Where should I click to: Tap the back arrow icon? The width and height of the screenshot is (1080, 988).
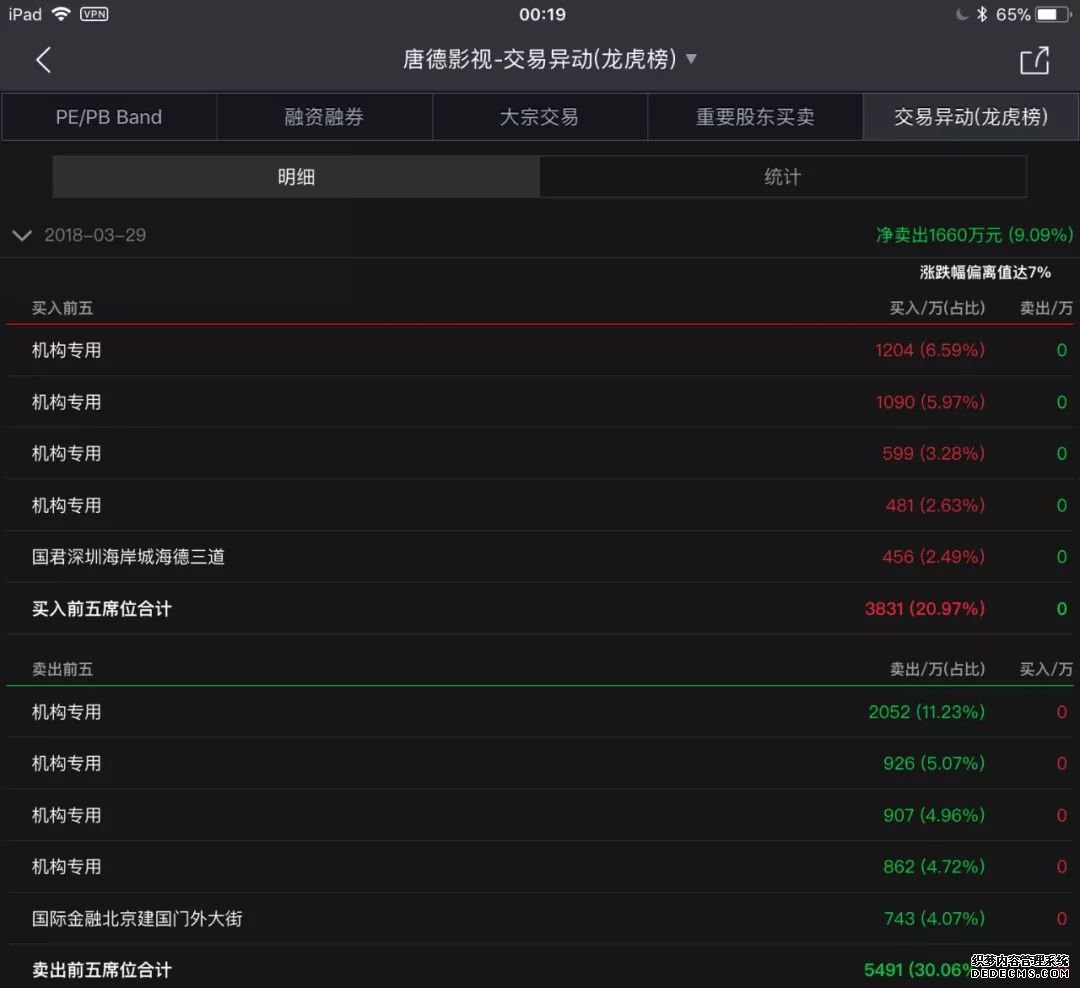pos(43,60)
